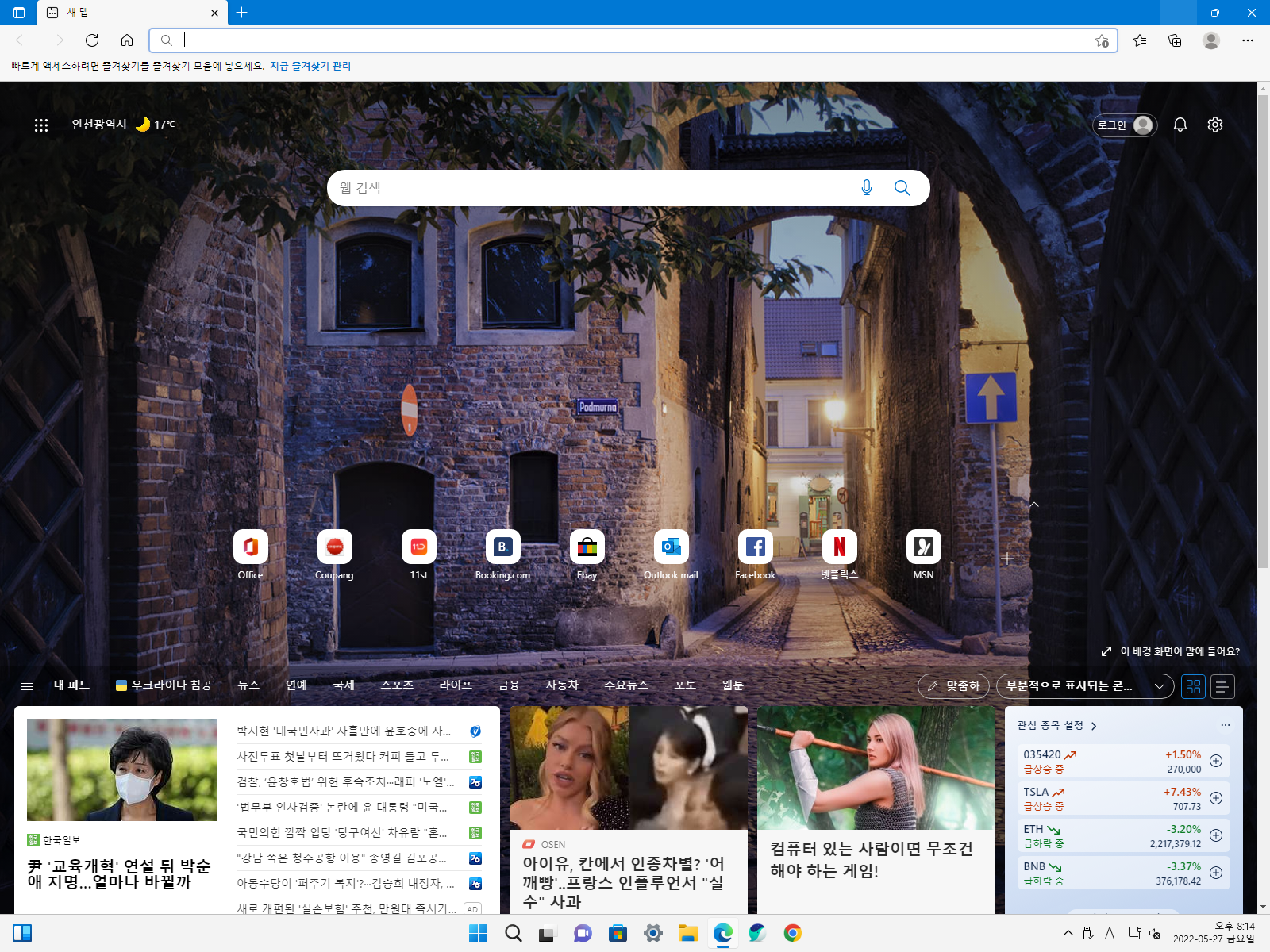Open the Office quick link tile

251,555
